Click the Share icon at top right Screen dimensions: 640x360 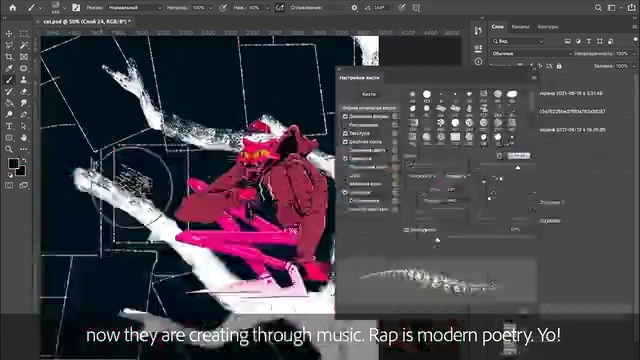[631, 8]
